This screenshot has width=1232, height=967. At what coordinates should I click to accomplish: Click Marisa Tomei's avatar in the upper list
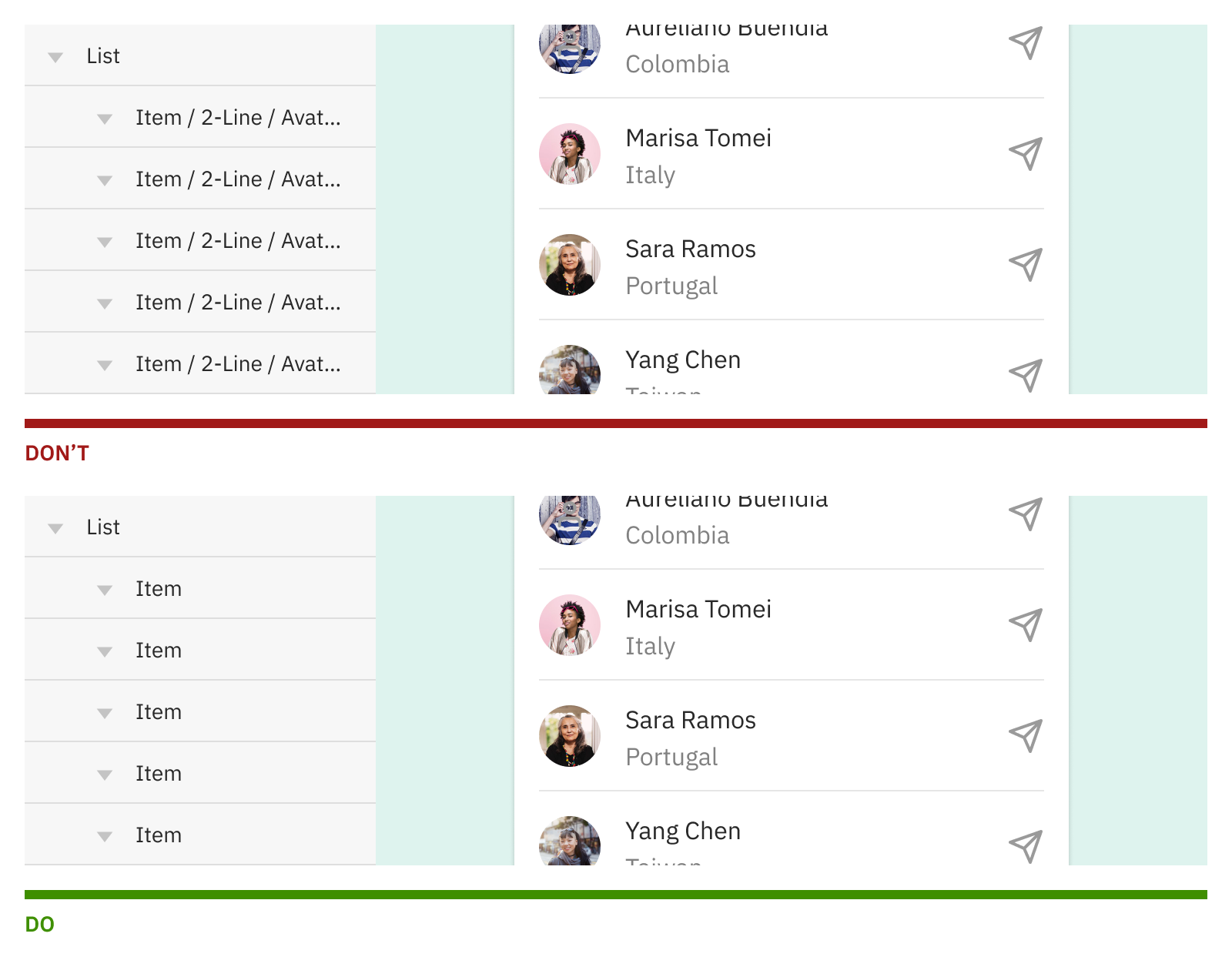pyautogui.click(x=570, y=154)
